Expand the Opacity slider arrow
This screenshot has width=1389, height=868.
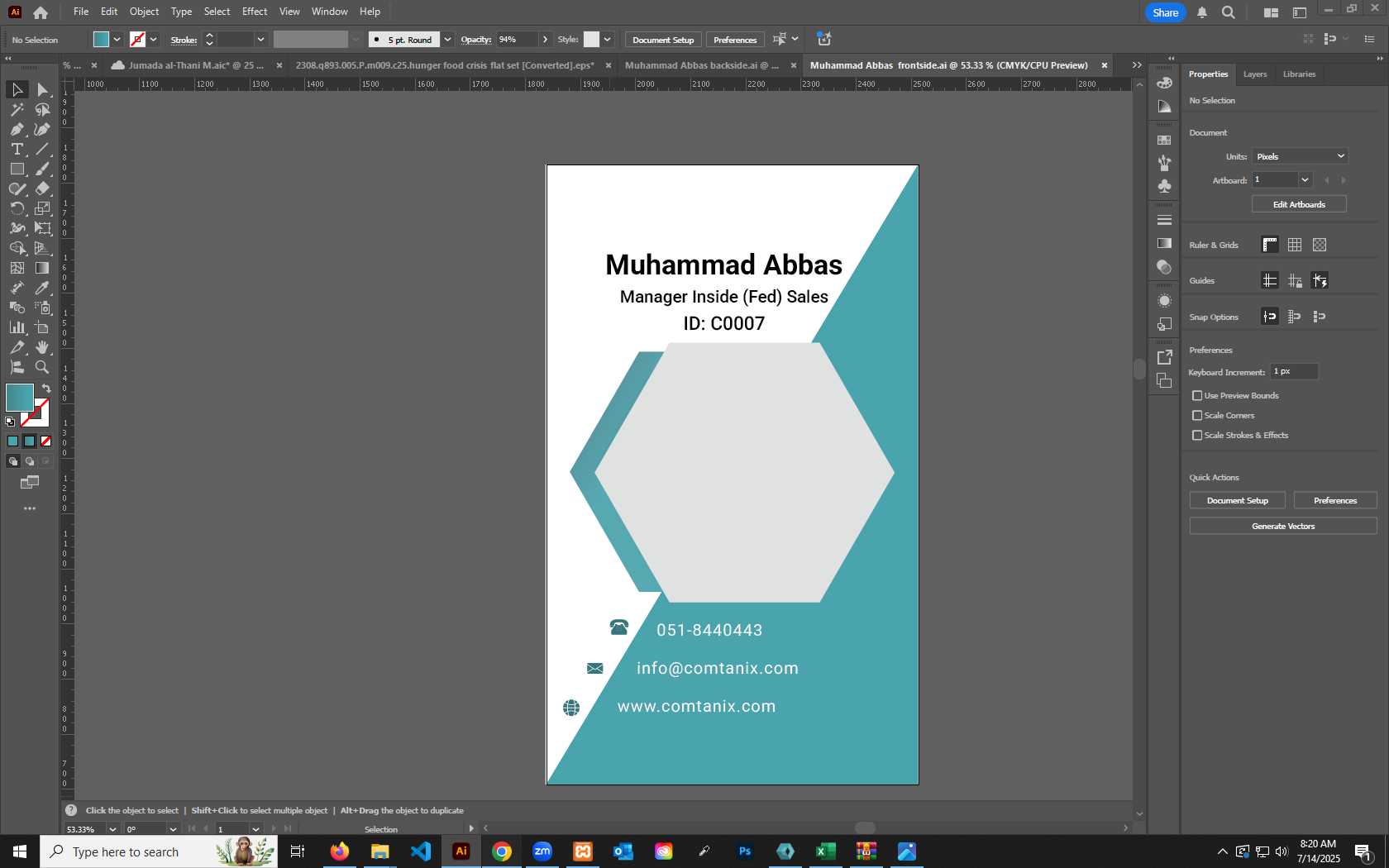click(x=545, y=40)
